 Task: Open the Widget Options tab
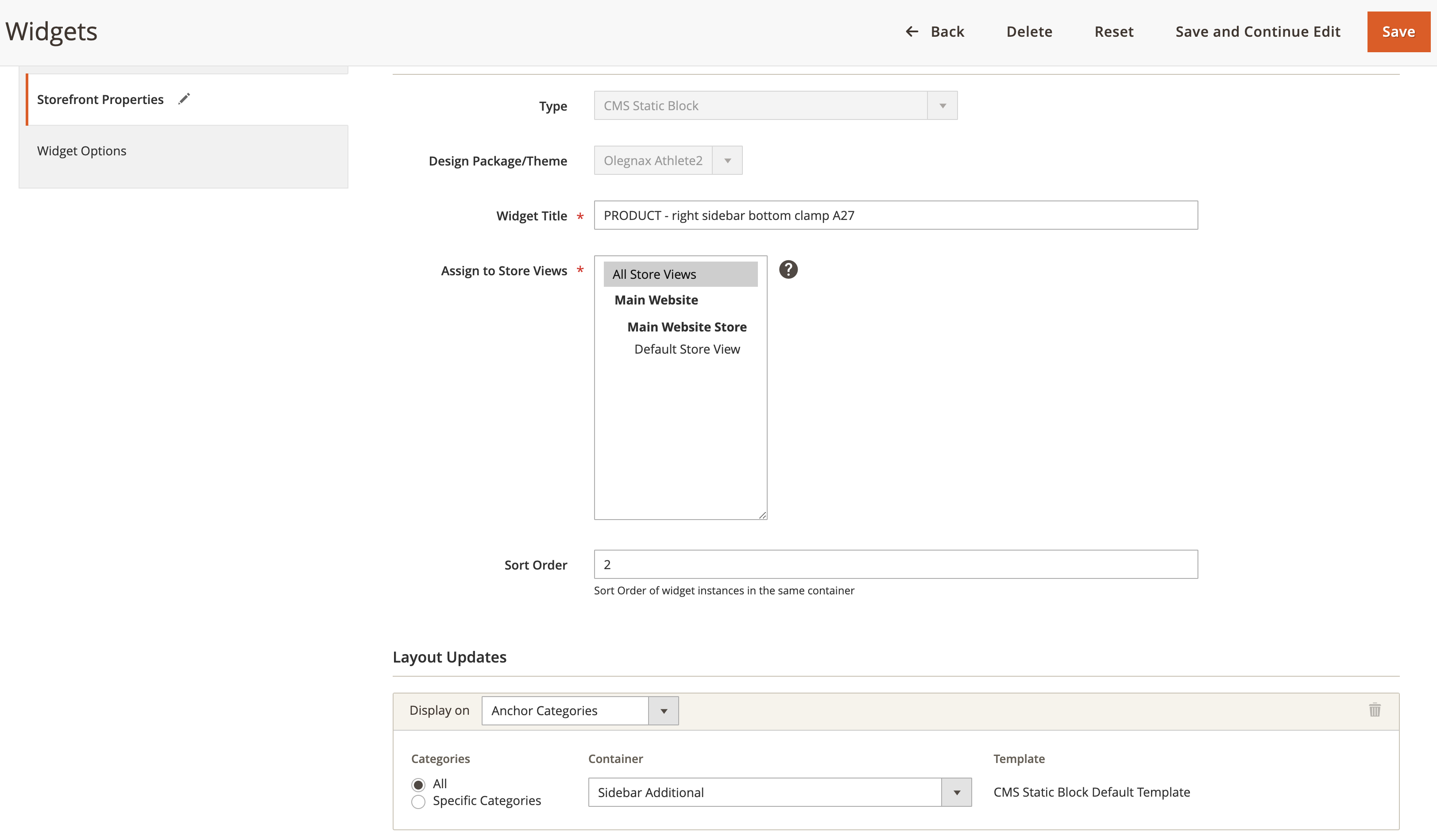(81, 150)
